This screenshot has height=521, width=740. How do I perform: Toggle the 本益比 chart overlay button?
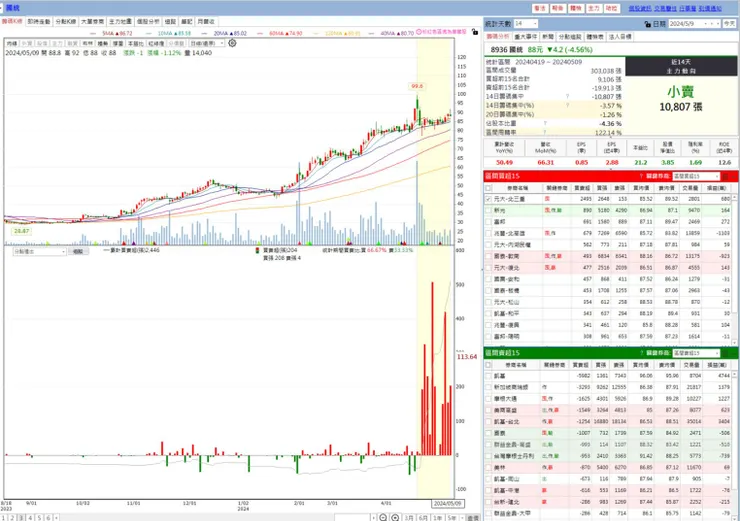pyautogui.click(x=135, y=43)
